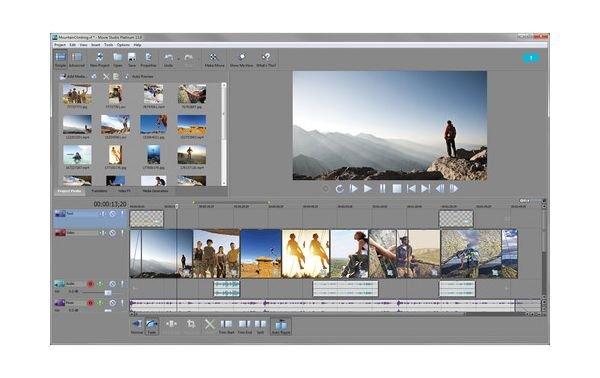Open Track FX on the Video track
Screen dimensions: 600x378
(103, 233)
